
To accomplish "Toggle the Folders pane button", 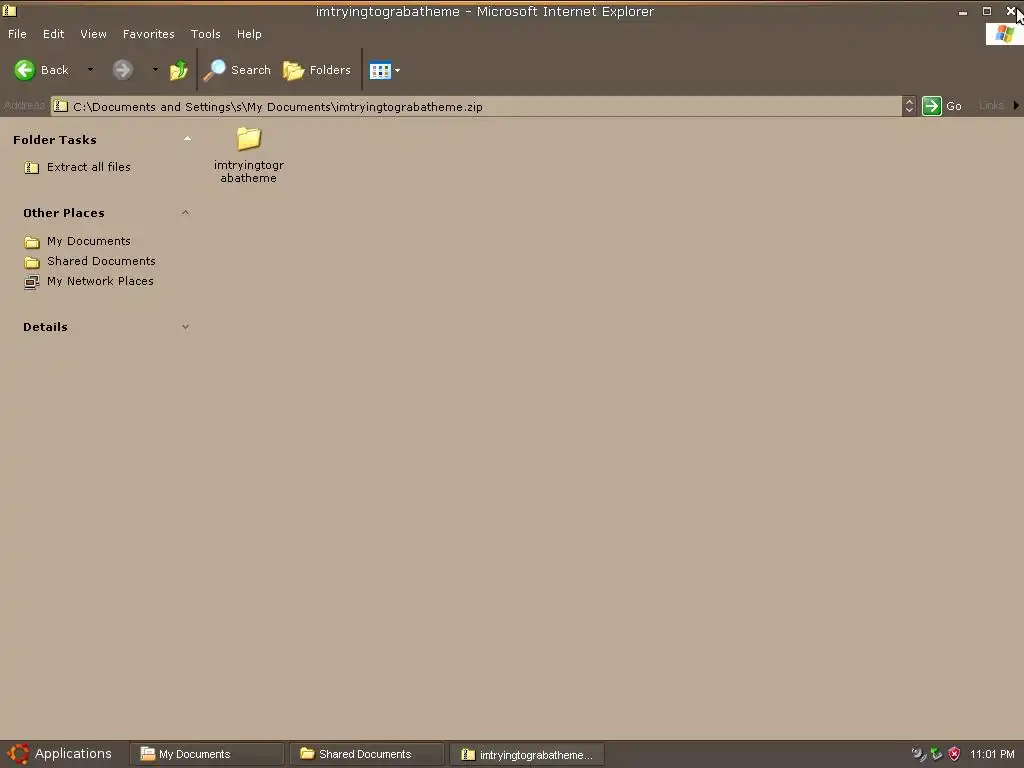I will pos(317,70).
